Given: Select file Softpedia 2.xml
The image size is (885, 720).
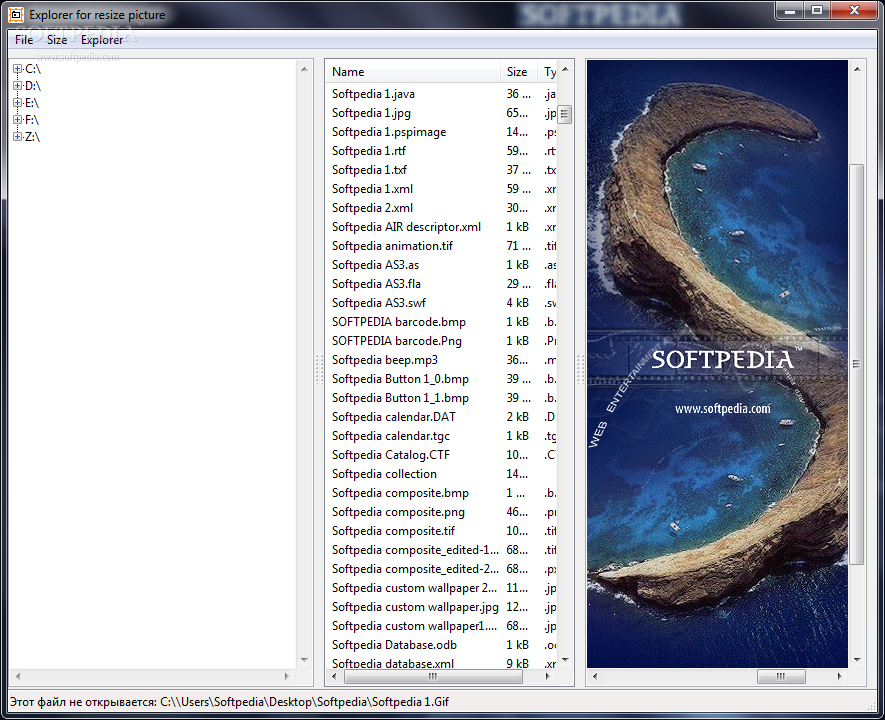Looking at the screenshot, I should click(372, 208).
